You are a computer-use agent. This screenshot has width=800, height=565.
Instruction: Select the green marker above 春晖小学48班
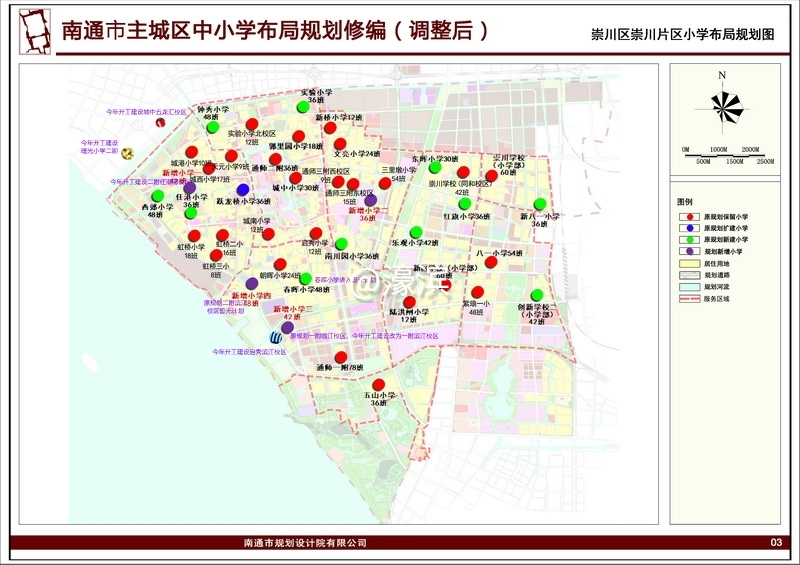pyautogui.click(x=305, y=279)
